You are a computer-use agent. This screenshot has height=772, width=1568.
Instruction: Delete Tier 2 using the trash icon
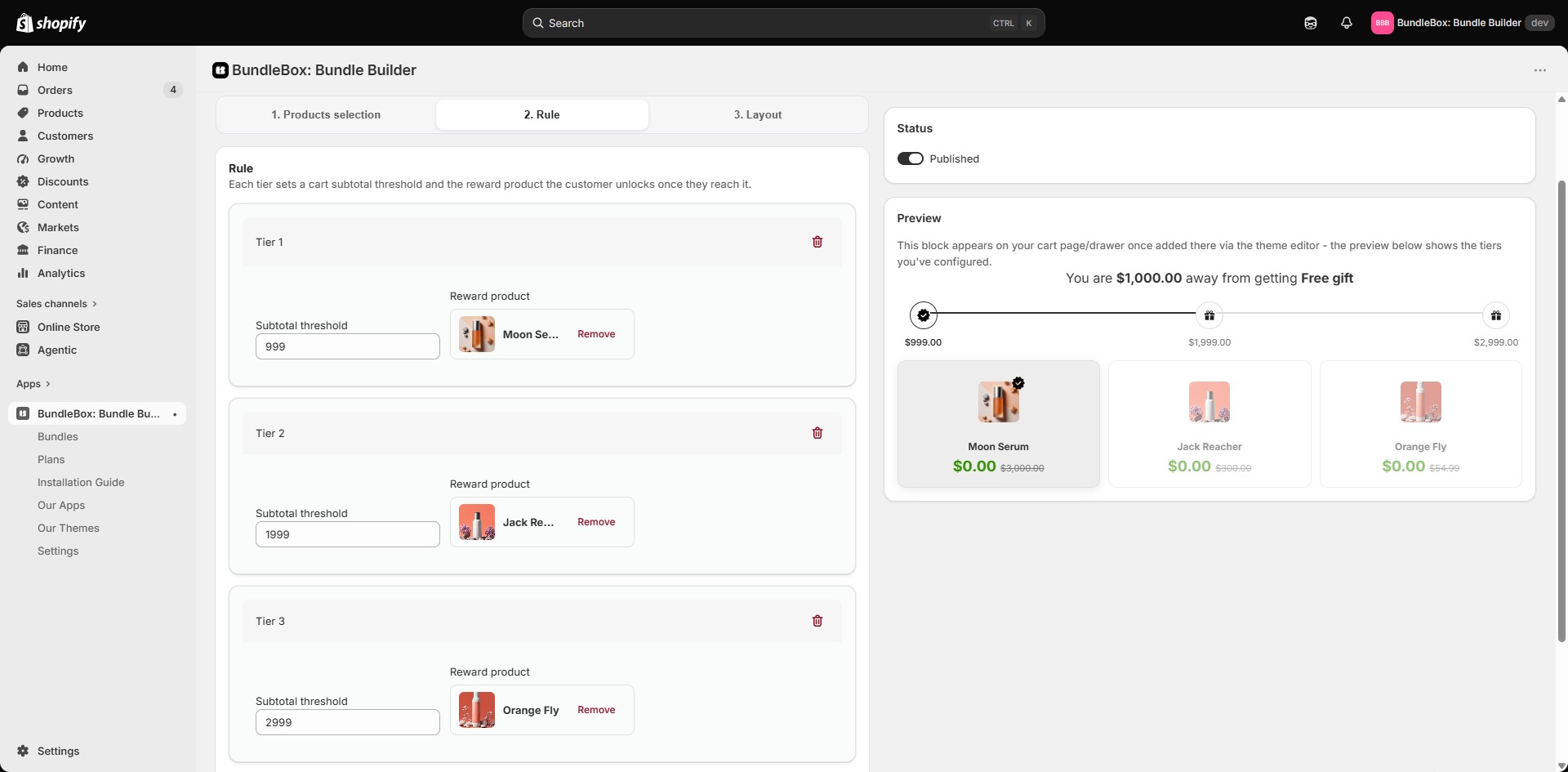tap(817, 433)
